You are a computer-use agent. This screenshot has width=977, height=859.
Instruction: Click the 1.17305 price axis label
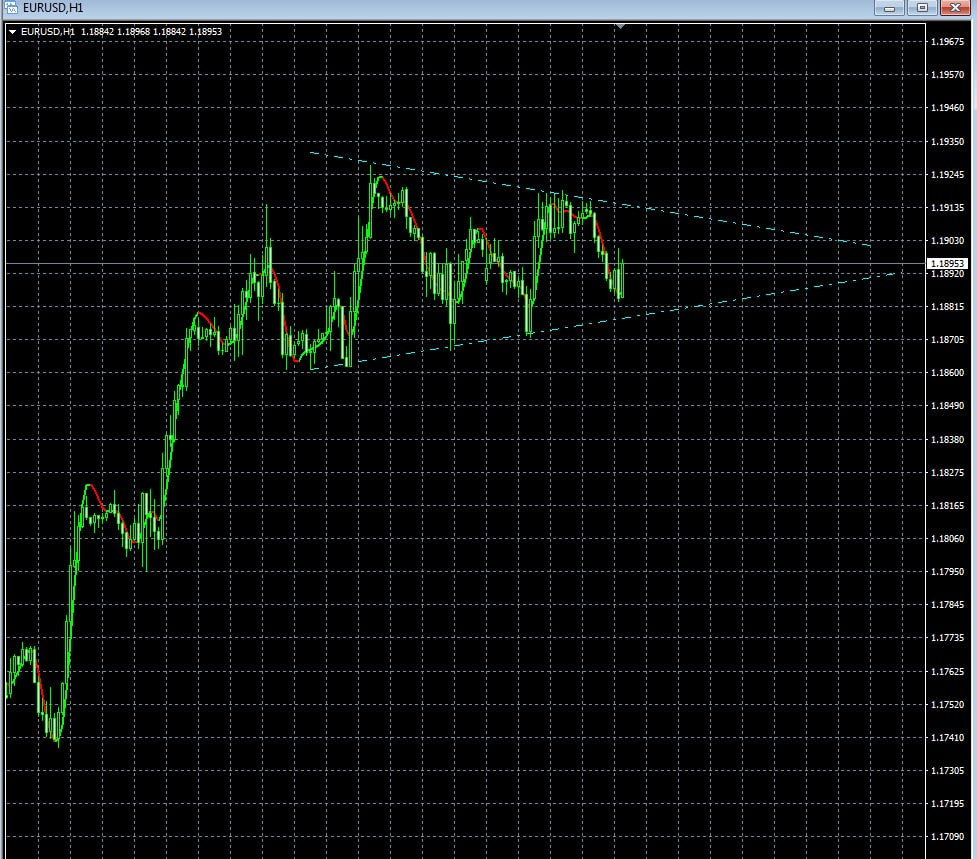tap(947, 771)
